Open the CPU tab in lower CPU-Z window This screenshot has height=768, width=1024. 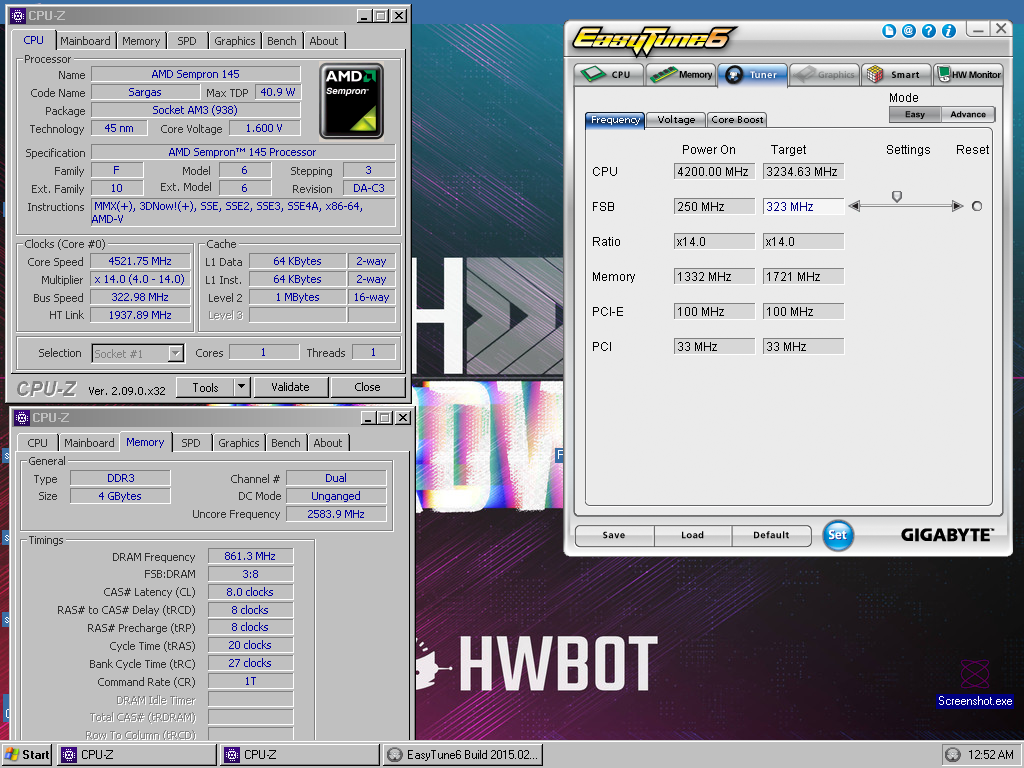pos(37,443)
